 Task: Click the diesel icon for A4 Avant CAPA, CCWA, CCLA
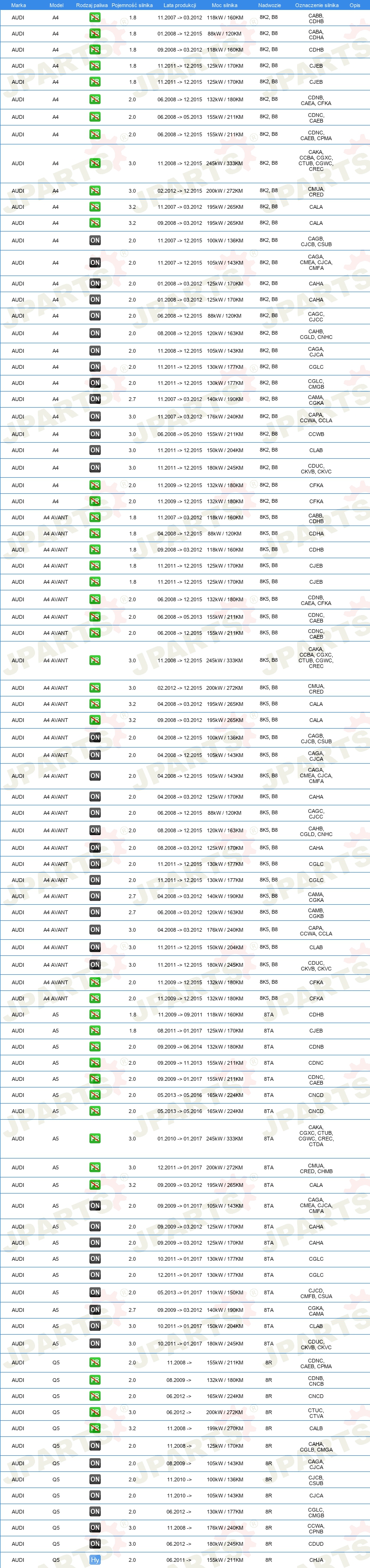pos(95,930)
